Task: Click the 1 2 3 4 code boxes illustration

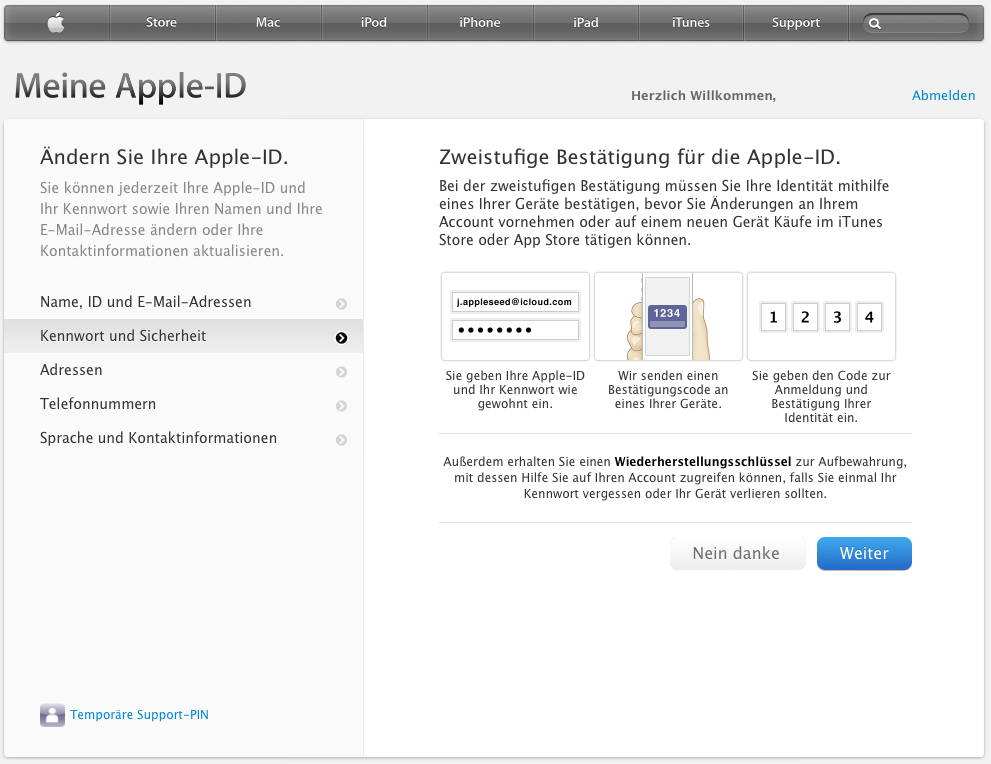Action: point(821,316)
